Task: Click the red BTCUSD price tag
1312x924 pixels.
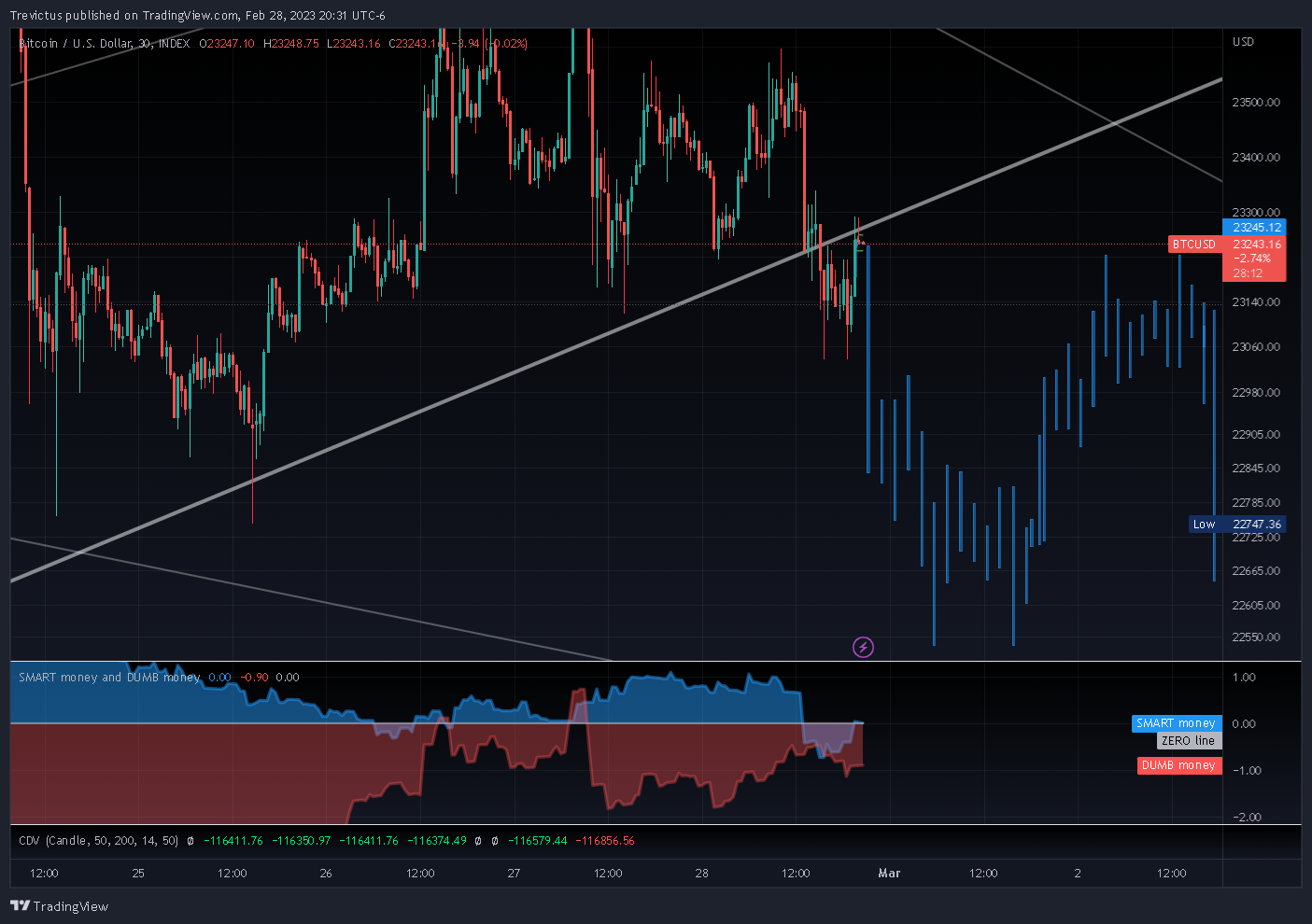Action: 1194,245
